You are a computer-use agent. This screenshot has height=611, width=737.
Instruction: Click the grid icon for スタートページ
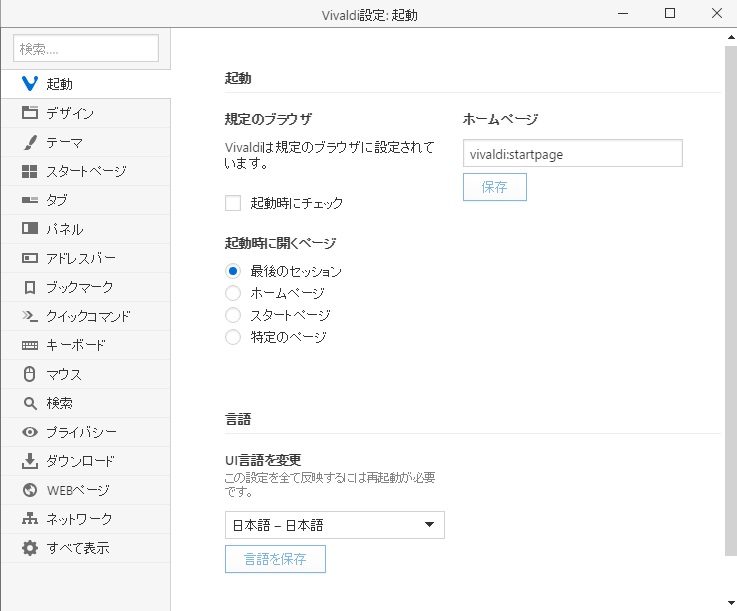[30, 171]
